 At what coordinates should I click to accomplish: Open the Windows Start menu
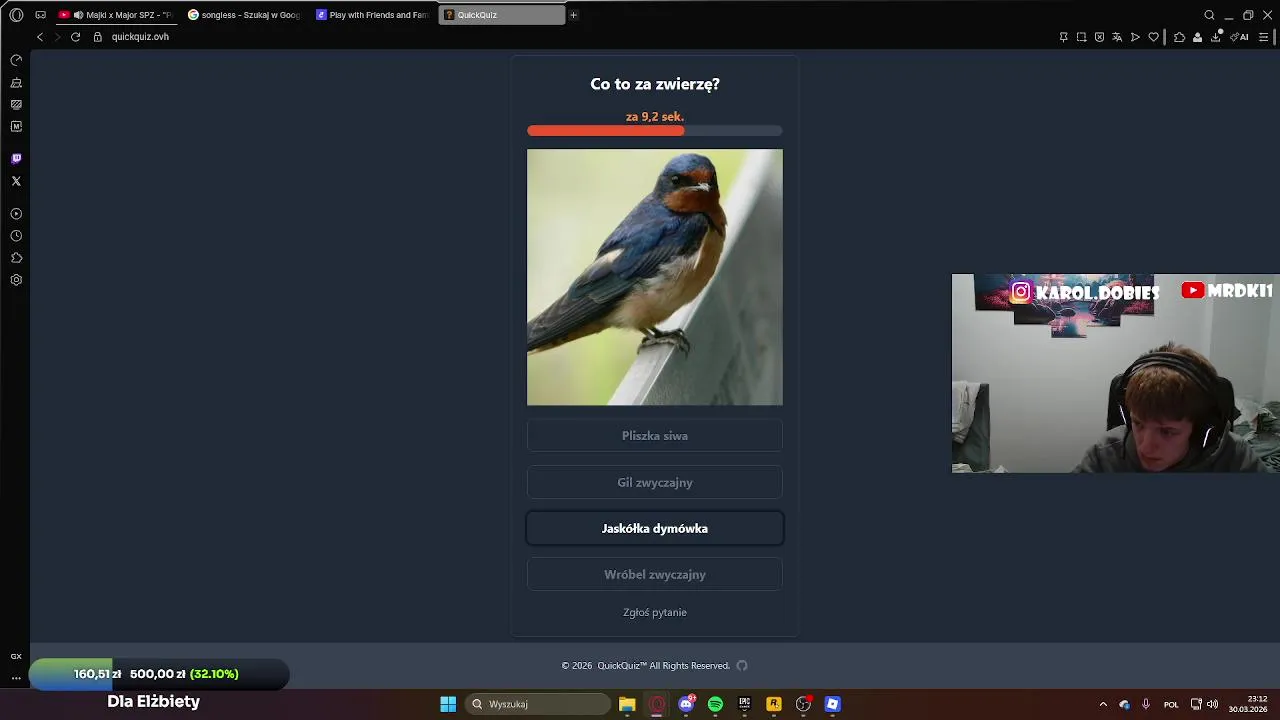pos(448,704)
